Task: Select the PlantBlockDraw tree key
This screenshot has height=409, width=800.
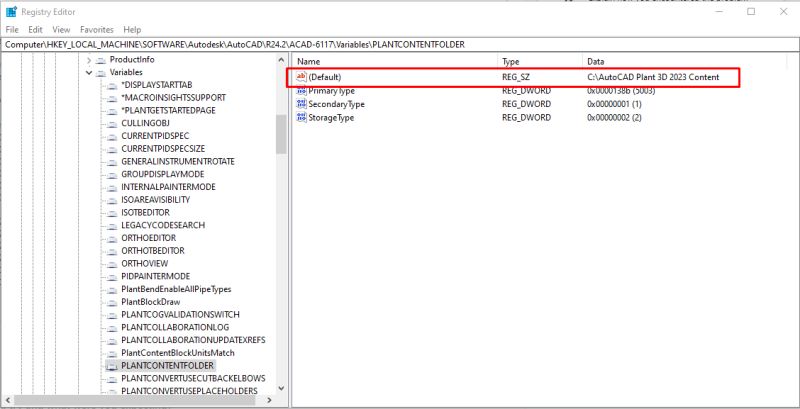Action: tap(151, 302)
